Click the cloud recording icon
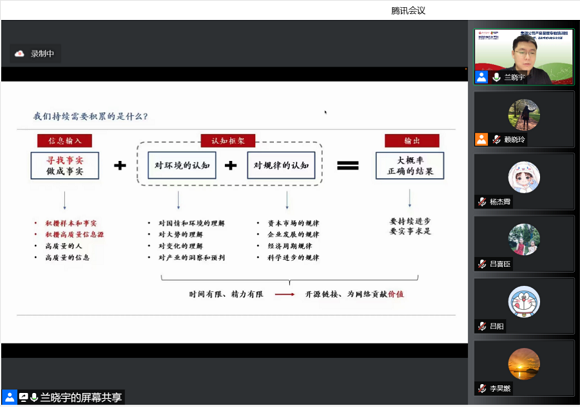This screenshot has height=407, width=580. [x=20, y=54]
